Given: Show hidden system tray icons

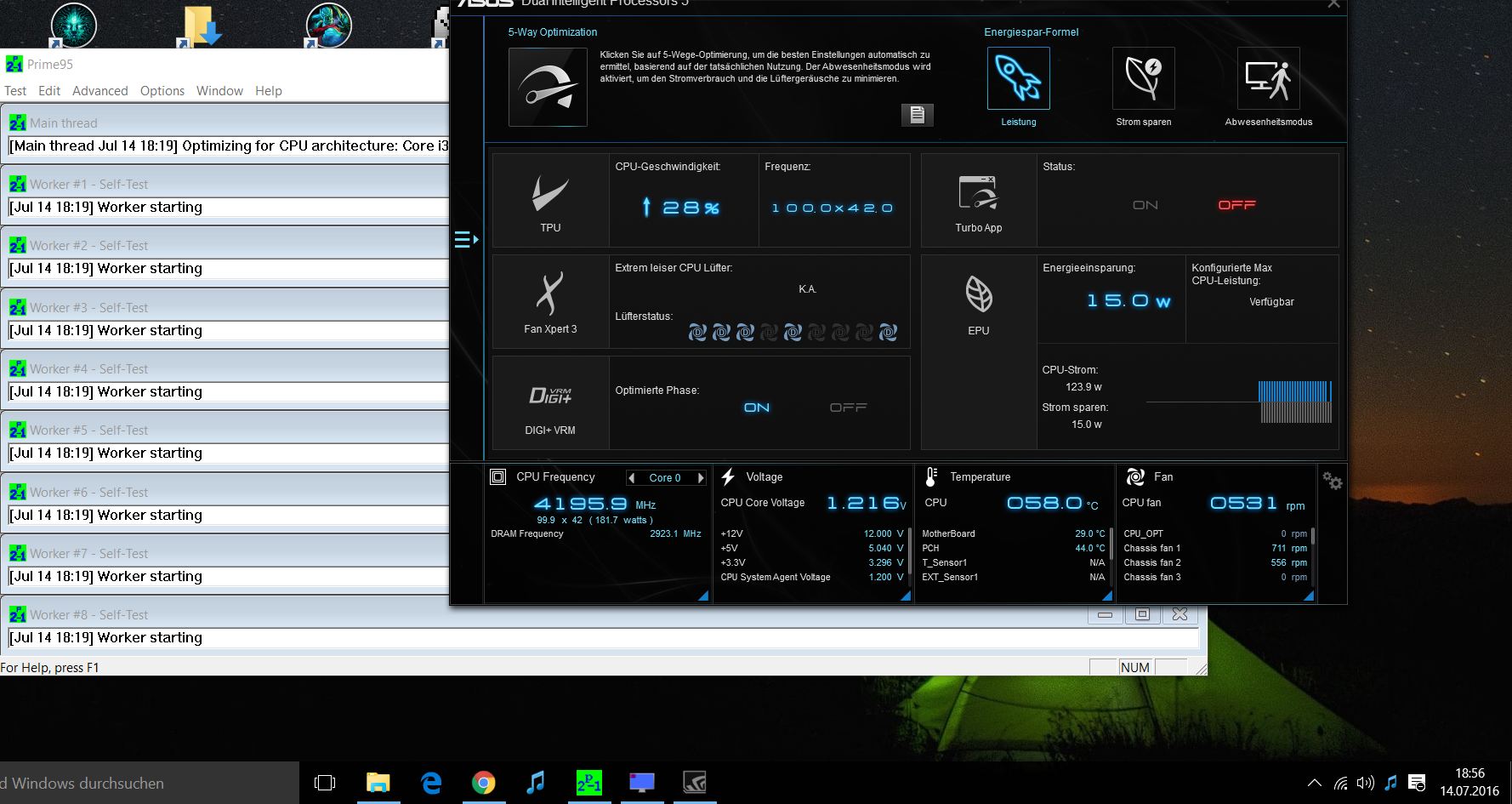Looking at the screenshot, I should [1315, 783].
